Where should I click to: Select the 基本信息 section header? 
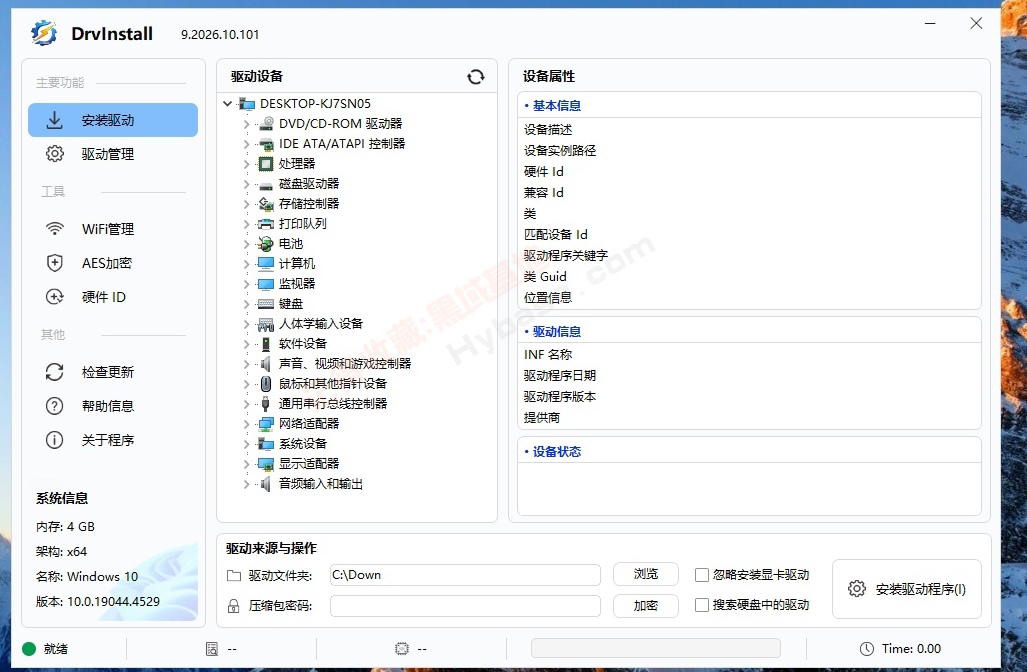click(x=749, y=105)
